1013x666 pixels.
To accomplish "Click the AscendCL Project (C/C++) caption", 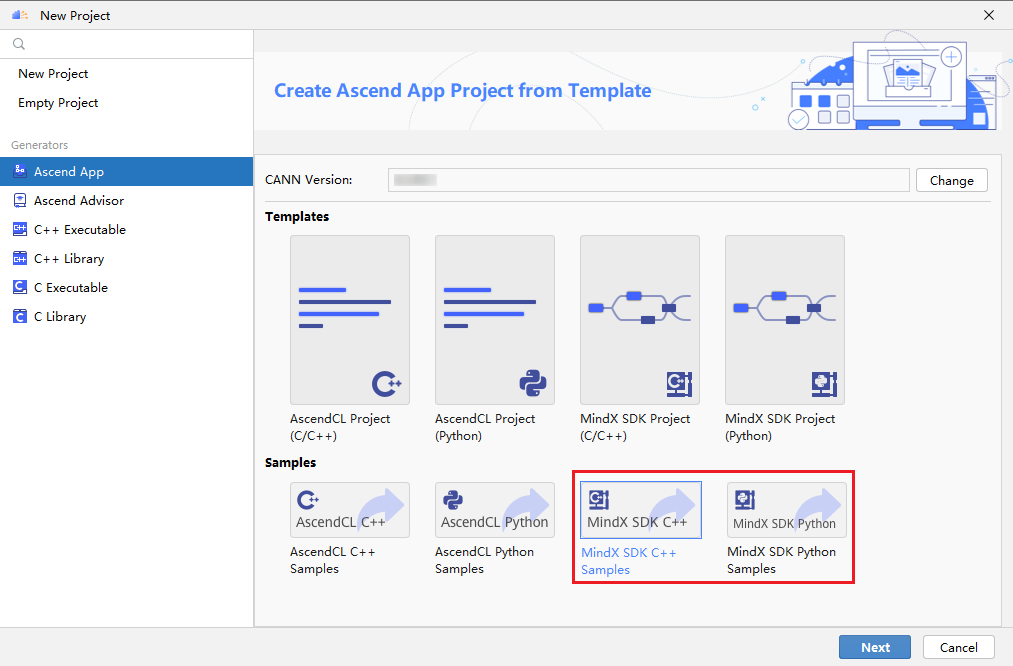I will click(340, 427).
